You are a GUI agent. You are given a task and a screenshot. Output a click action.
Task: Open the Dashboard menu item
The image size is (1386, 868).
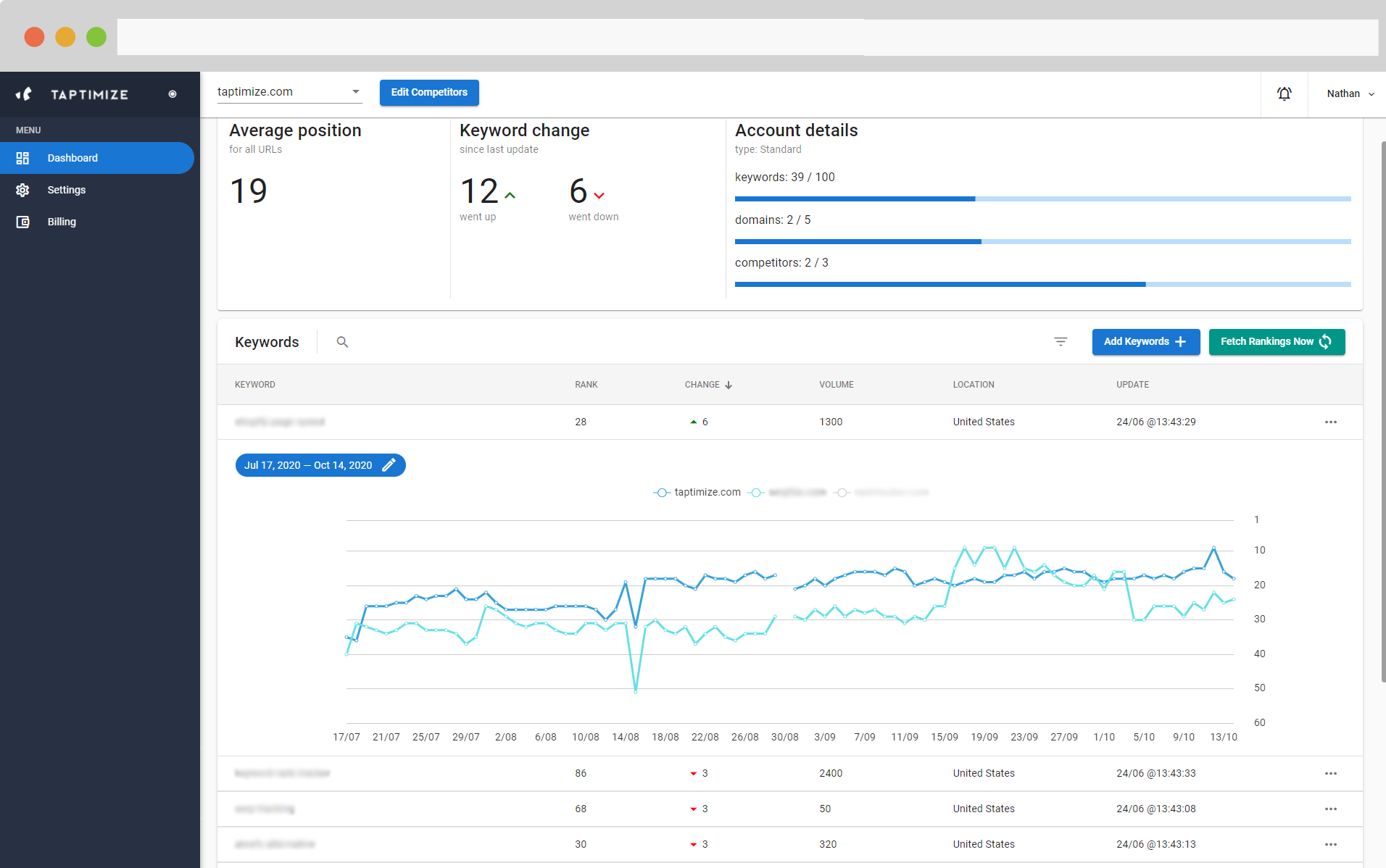[97, 158]
